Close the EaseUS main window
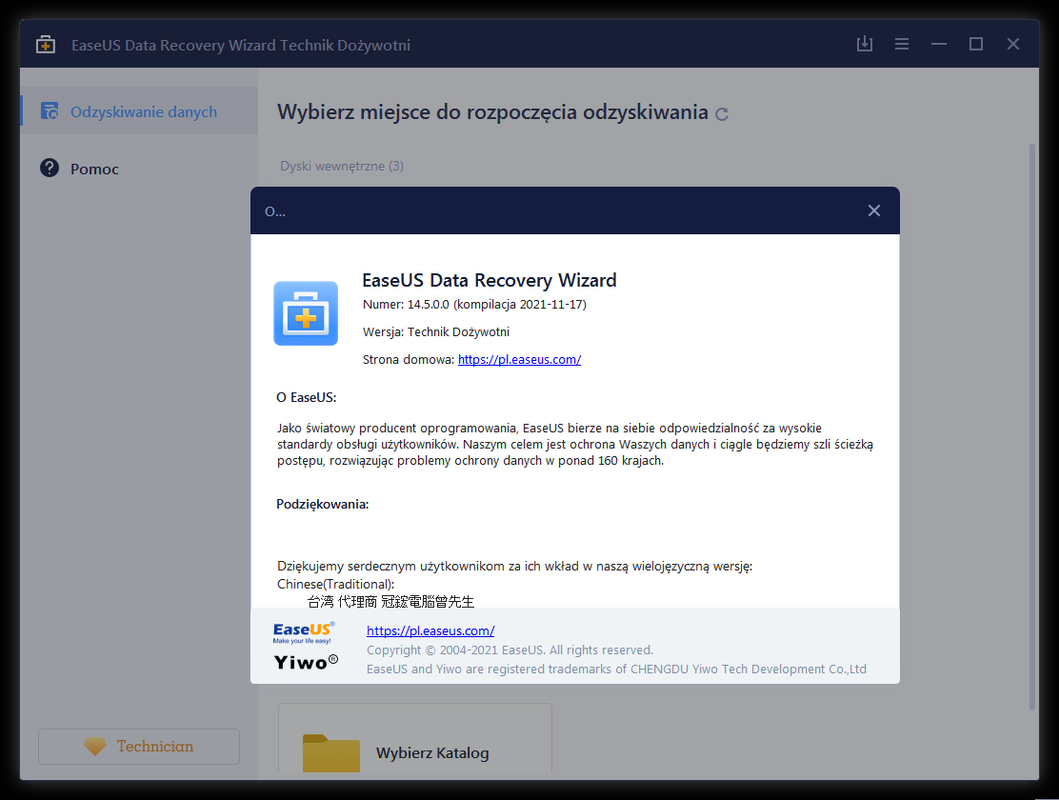Image resolution: width=1059 pixels, height=800 pixels. click(1013, 44)
